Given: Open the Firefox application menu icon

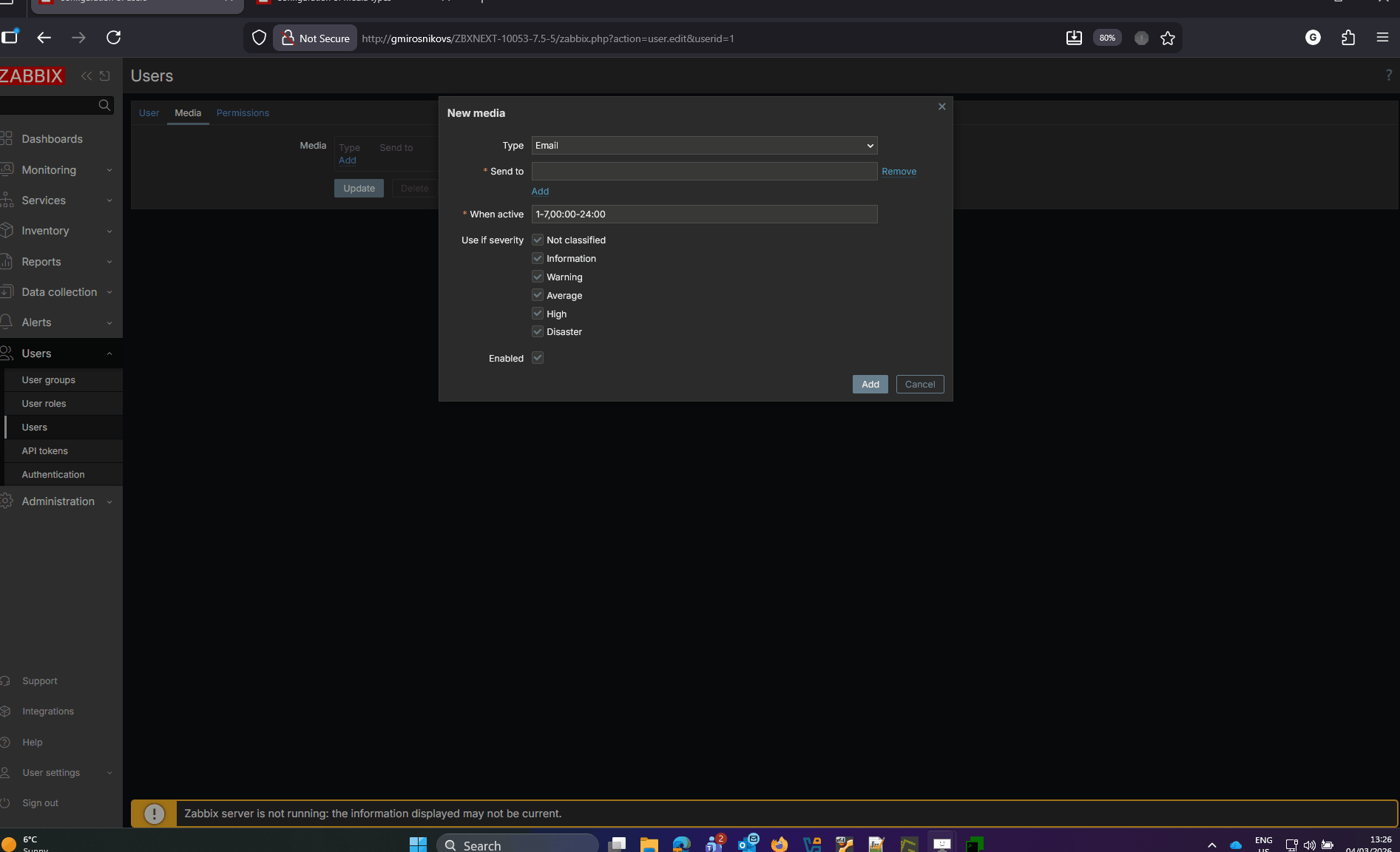Looking at the screenshot, I should pyautogui.click(x=1382, y=38).
